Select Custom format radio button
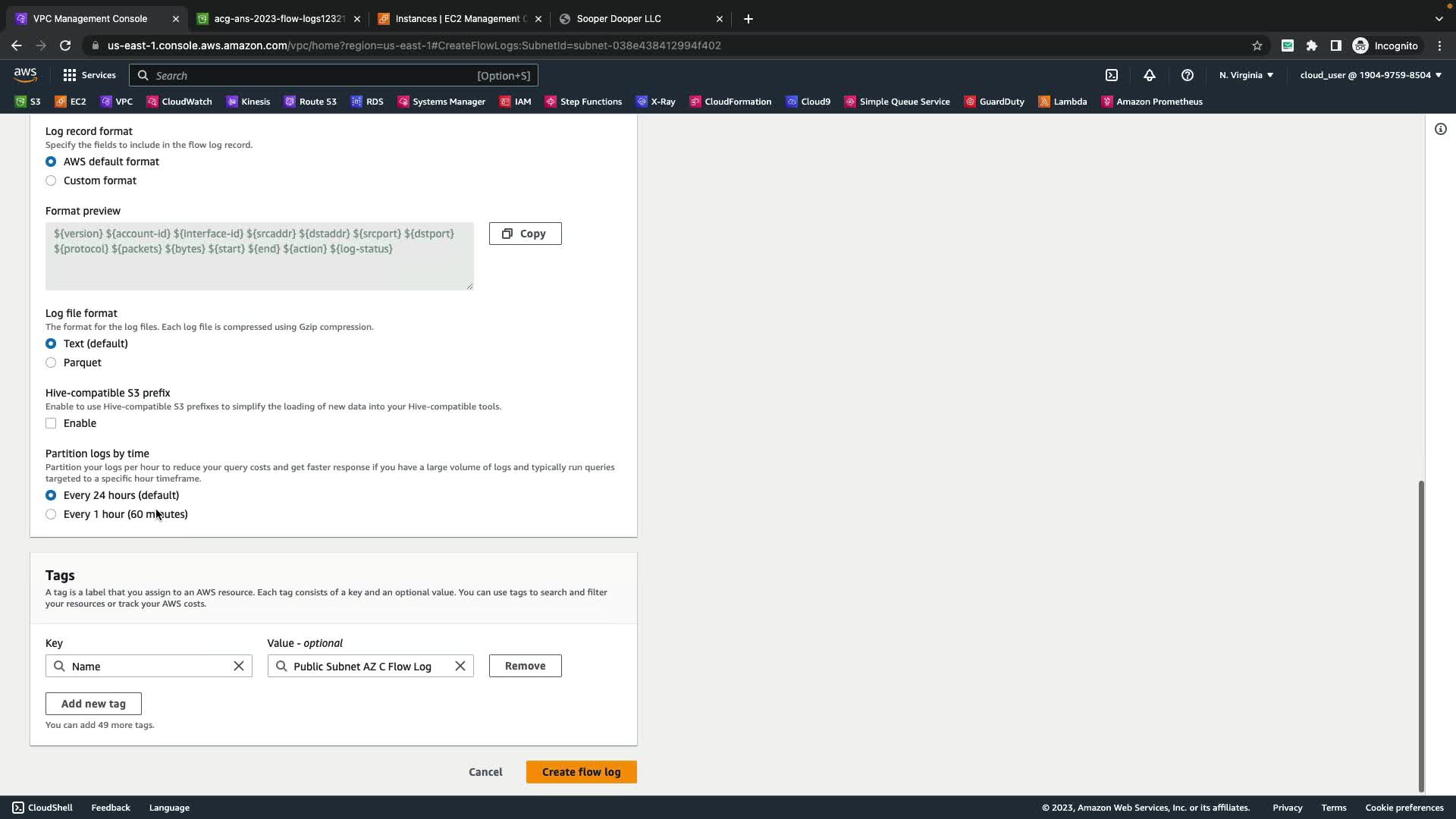1456x819 pixels. (x=51, y=180)
